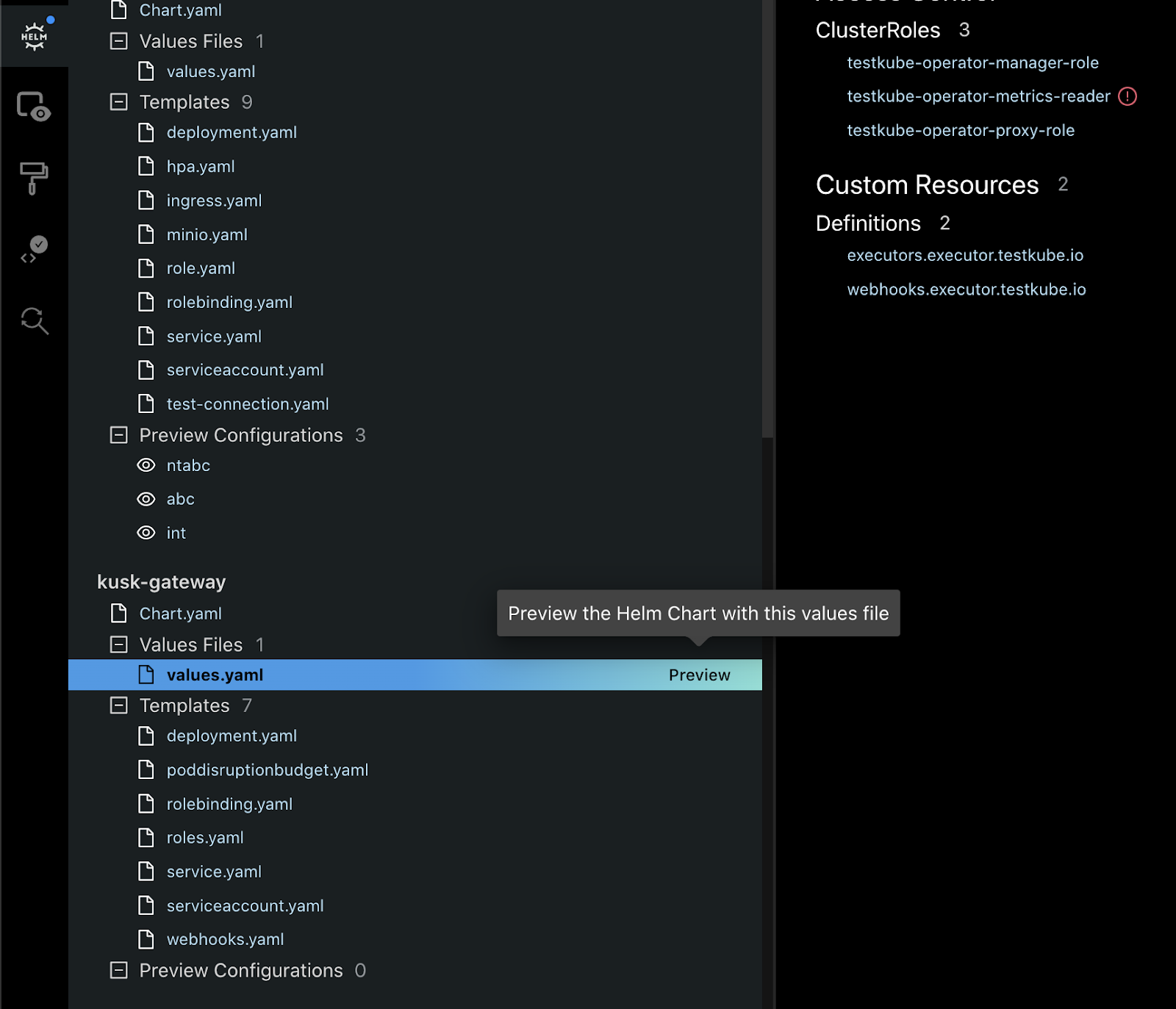Open executors.executor.testkube.io definition
Screen dimensions: 1176x1009
pyautogui.click(x=965, y=256)
